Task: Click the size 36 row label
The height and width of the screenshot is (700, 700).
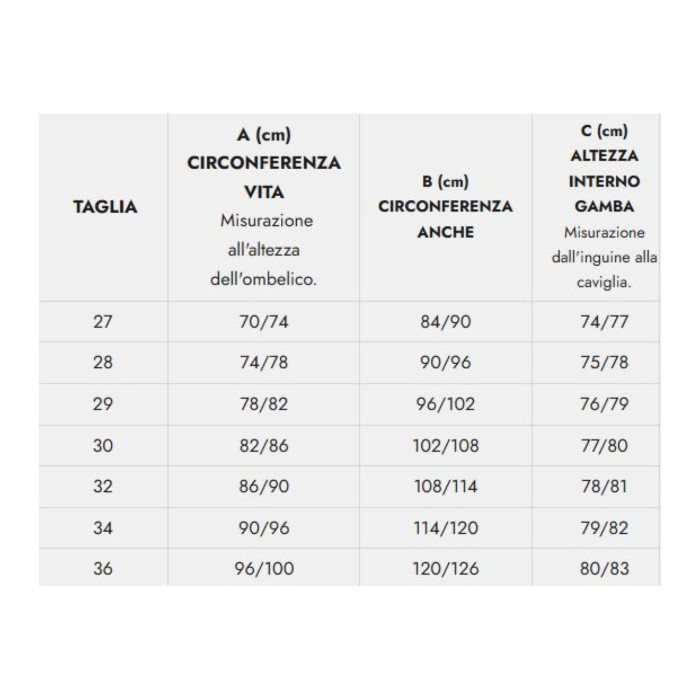Action: pyautogui.click(x=103, y=569)
